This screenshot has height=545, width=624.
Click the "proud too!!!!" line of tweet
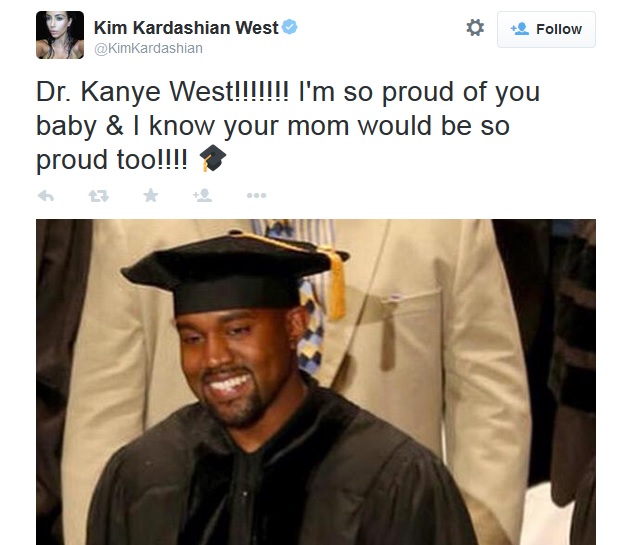pyautogui.click(x=112, y=160)
